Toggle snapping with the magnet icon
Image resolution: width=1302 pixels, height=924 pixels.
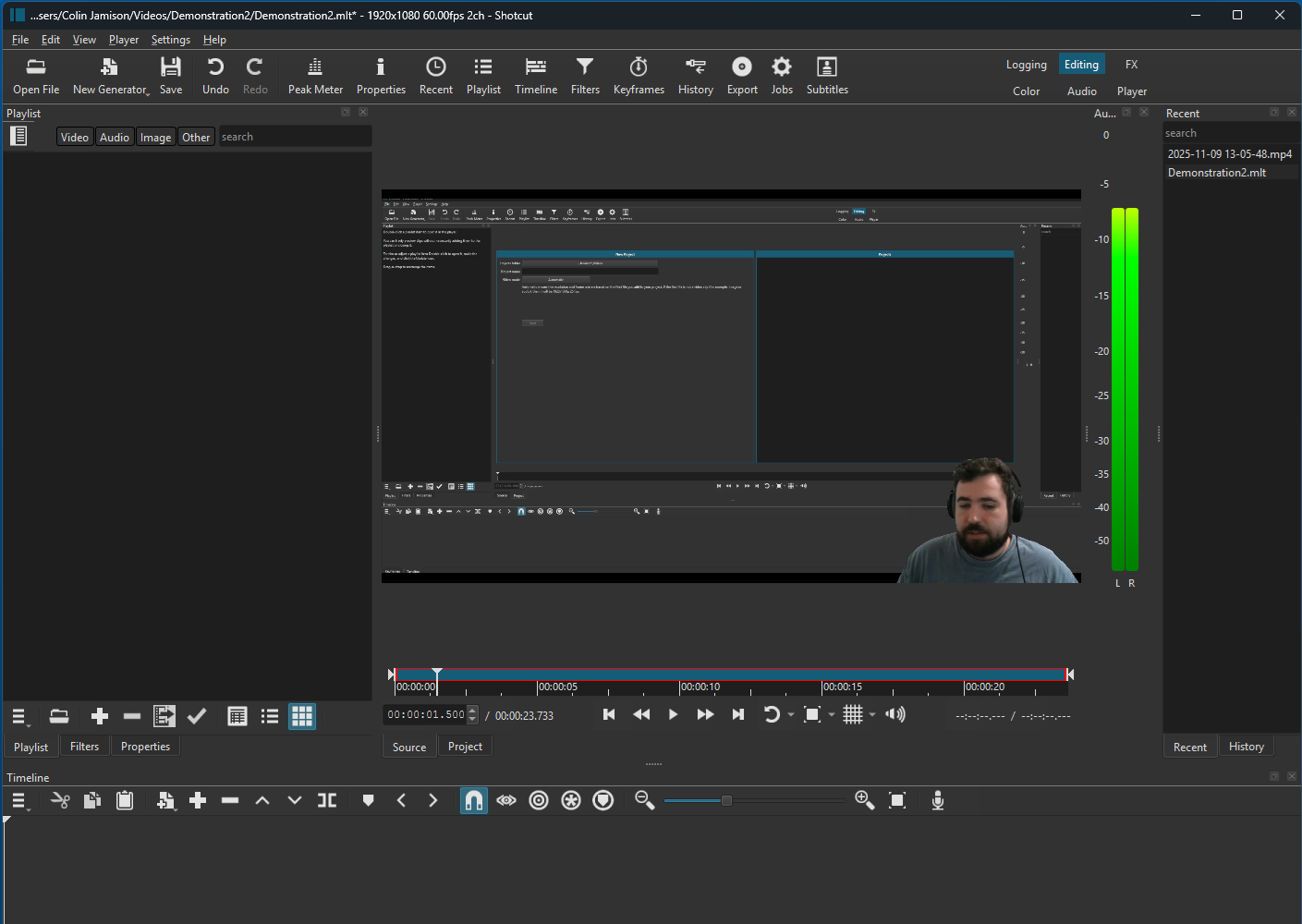474,800
